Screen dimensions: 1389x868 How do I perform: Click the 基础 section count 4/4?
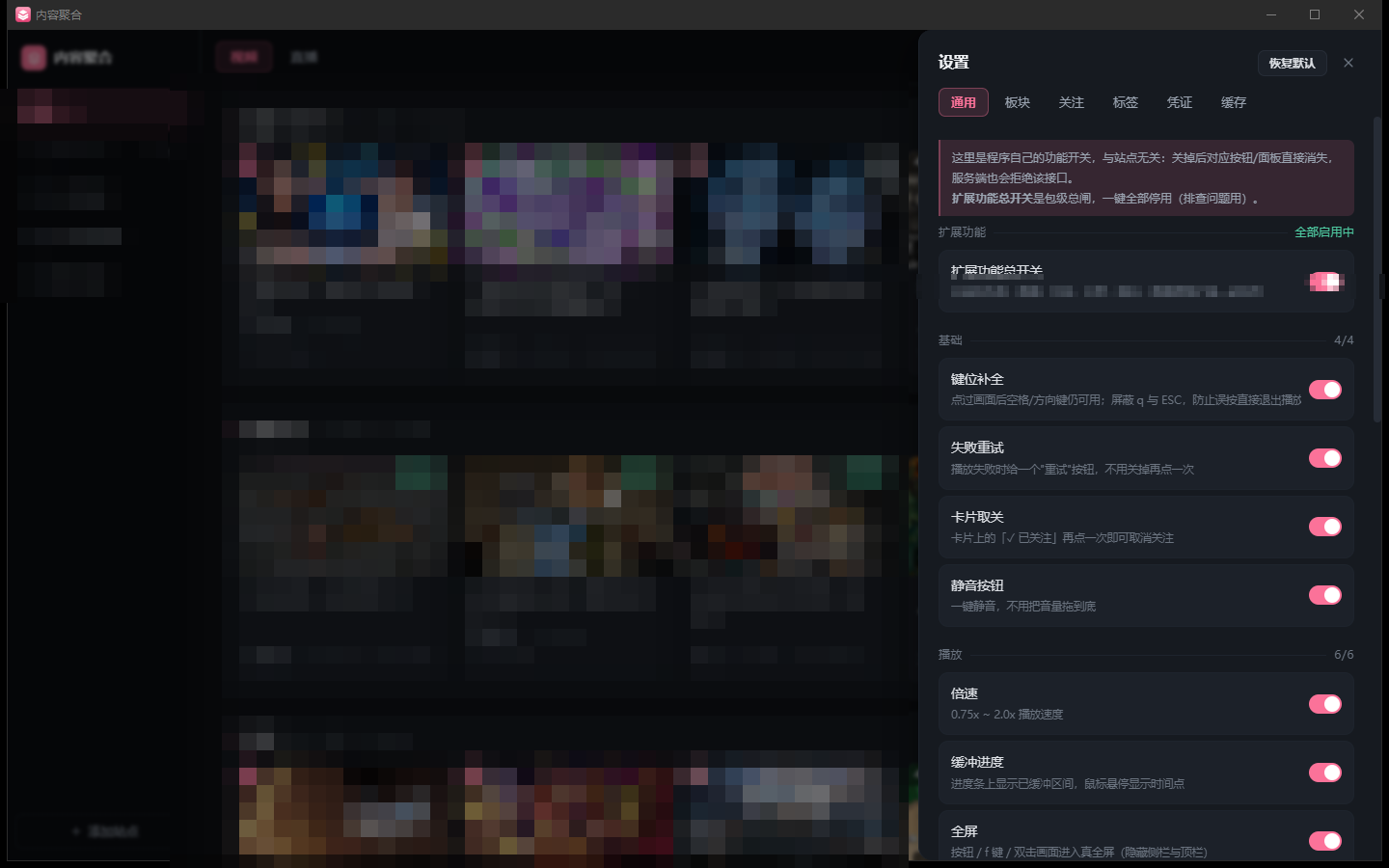(1344, 340)
